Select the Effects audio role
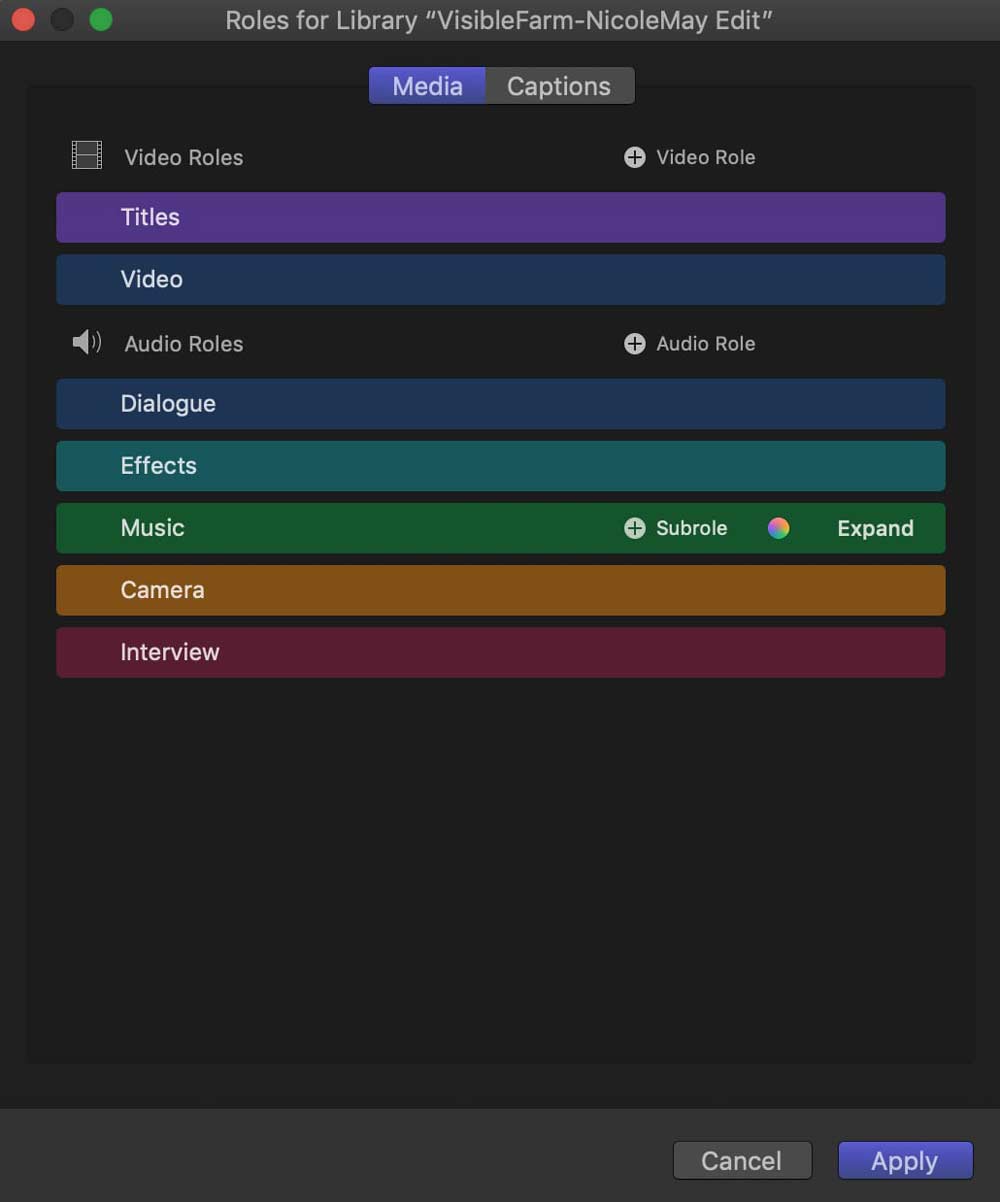 pyautogui.click(x=500, y=465)
